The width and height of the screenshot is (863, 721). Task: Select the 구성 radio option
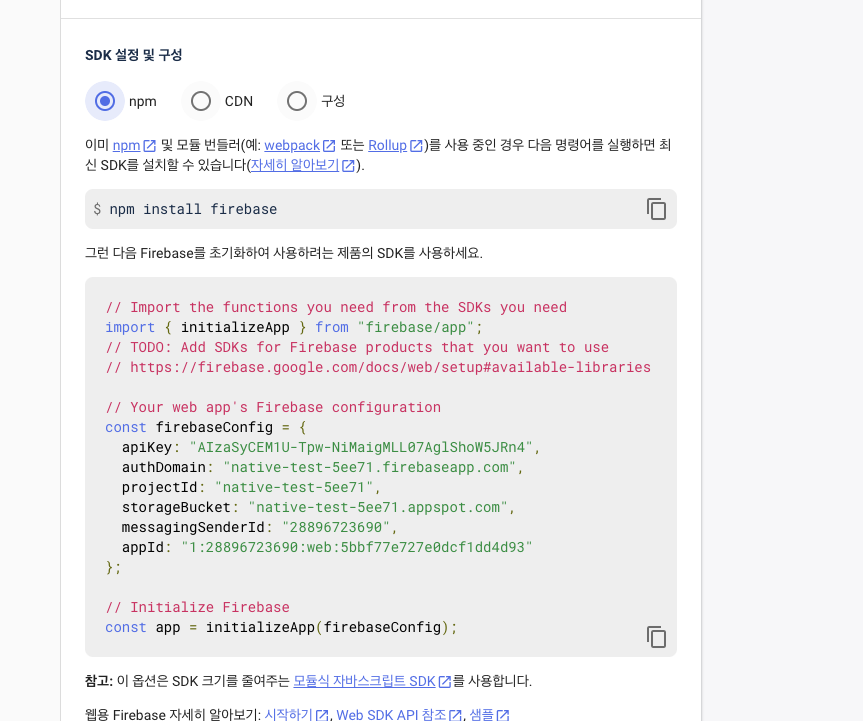click(x=297, y=101)
